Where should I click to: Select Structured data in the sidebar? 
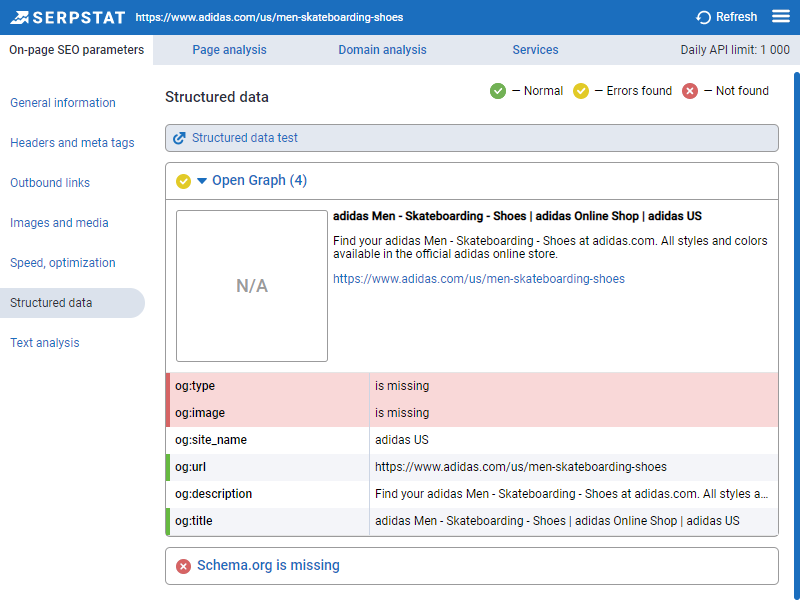[72, 303]
